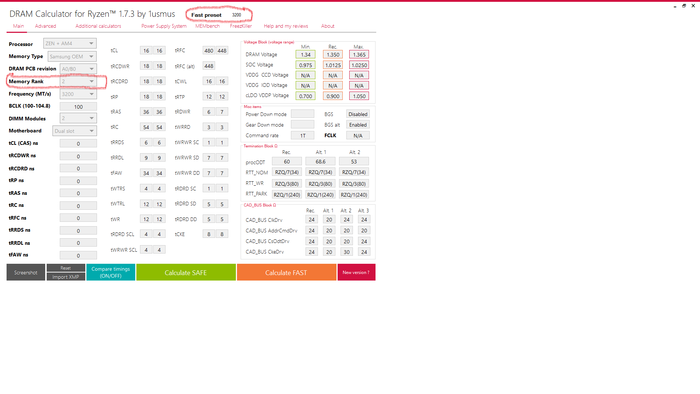This screenshot has height=394, width=700.
Task: Switch to the Advanced tab
Action: tap(46, 26)
